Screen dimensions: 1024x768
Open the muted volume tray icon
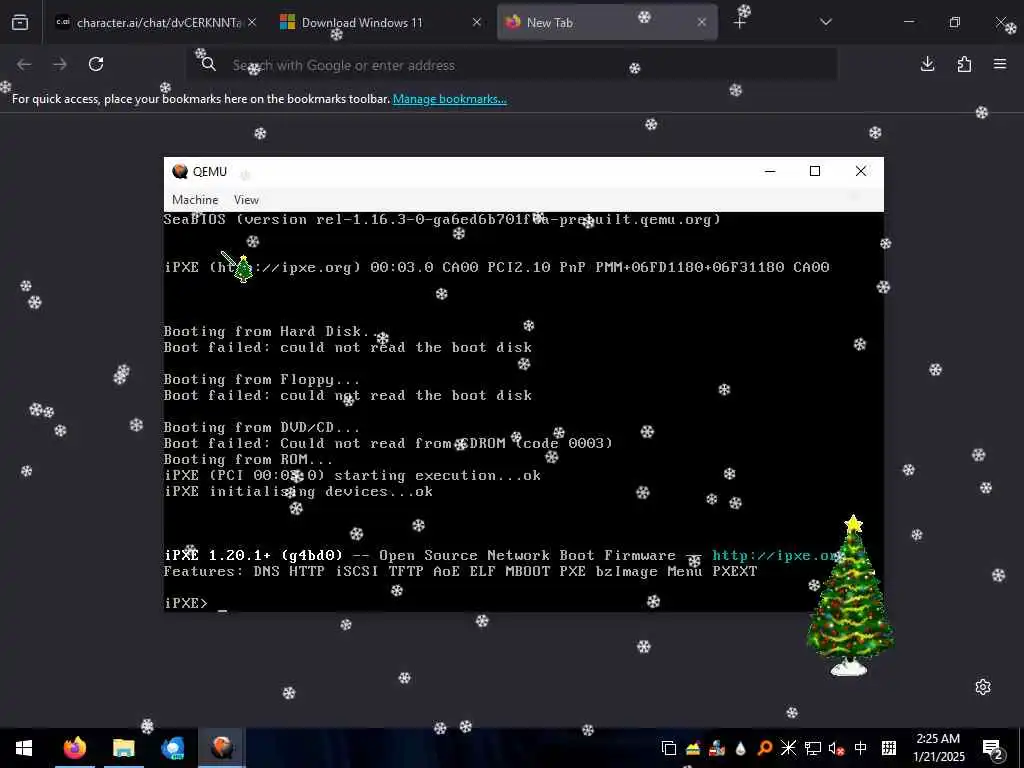(x=836, y=748)
